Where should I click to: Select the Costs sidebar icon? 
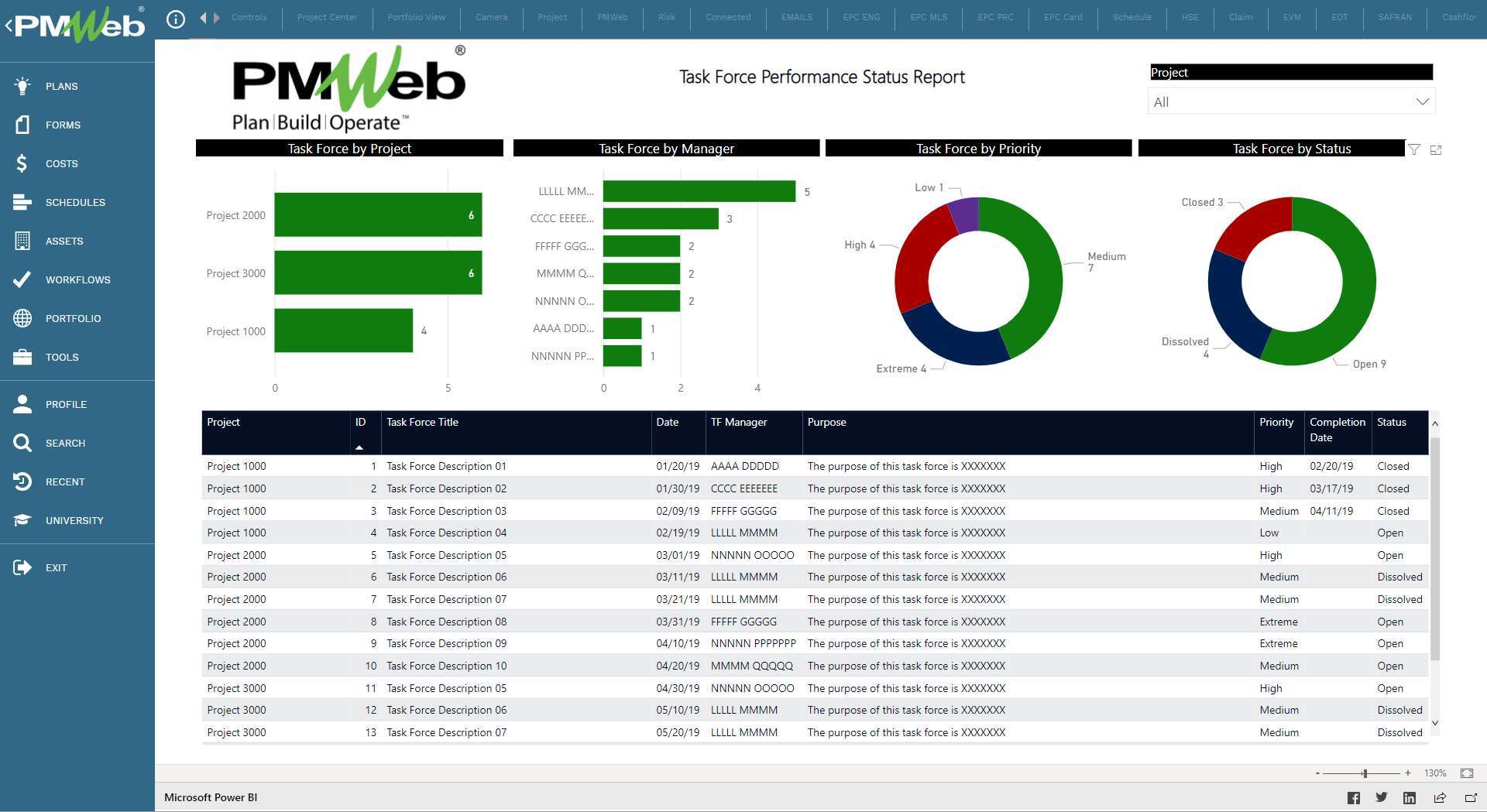click(x=23, y=163)
